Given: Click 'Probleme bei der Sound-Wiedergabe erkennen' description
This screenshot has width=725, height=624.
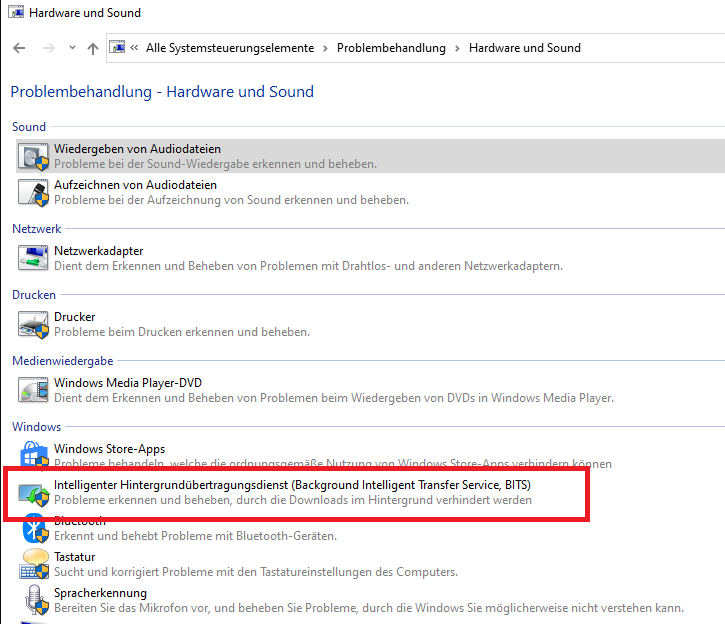Looking at the screenshot, I should (x=215, y=164).
